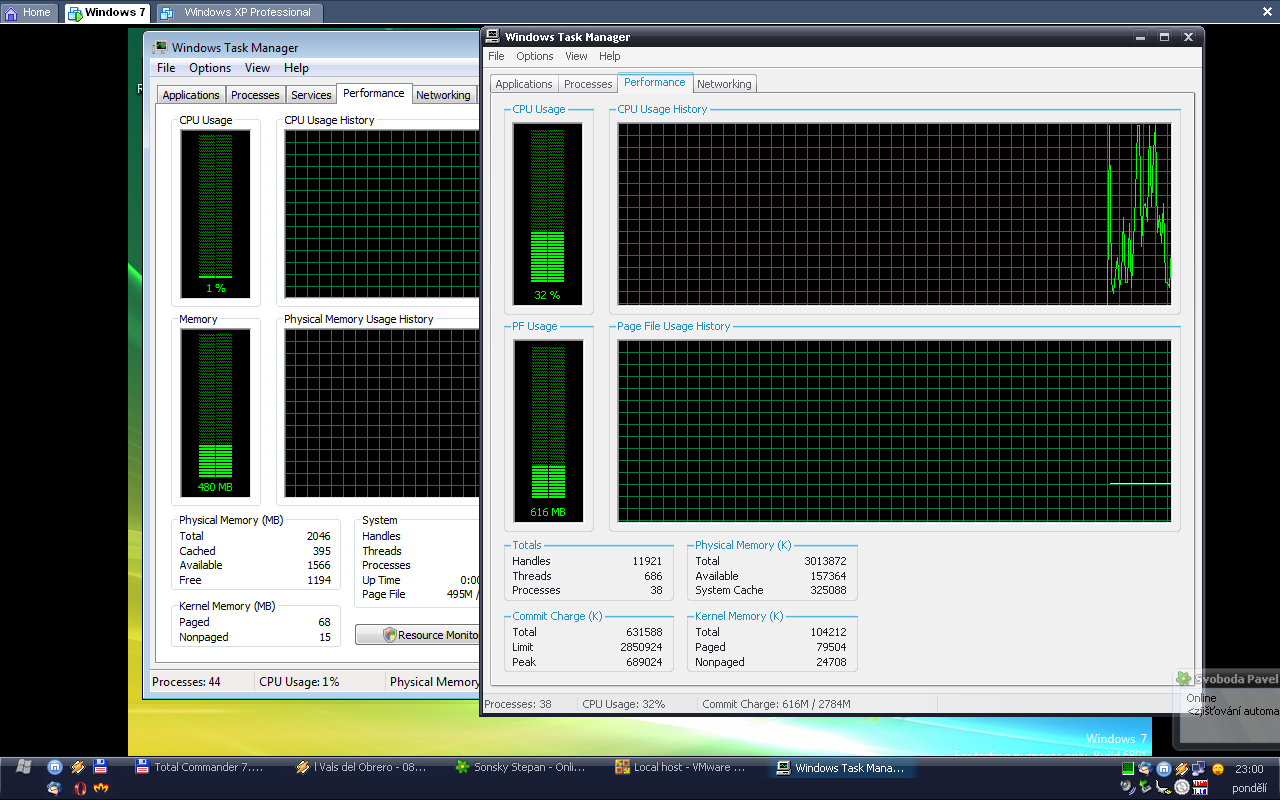This screenshot has width=1280, height=800.
Task: Open File menu in front Task Manager
Action: point(496,56)
